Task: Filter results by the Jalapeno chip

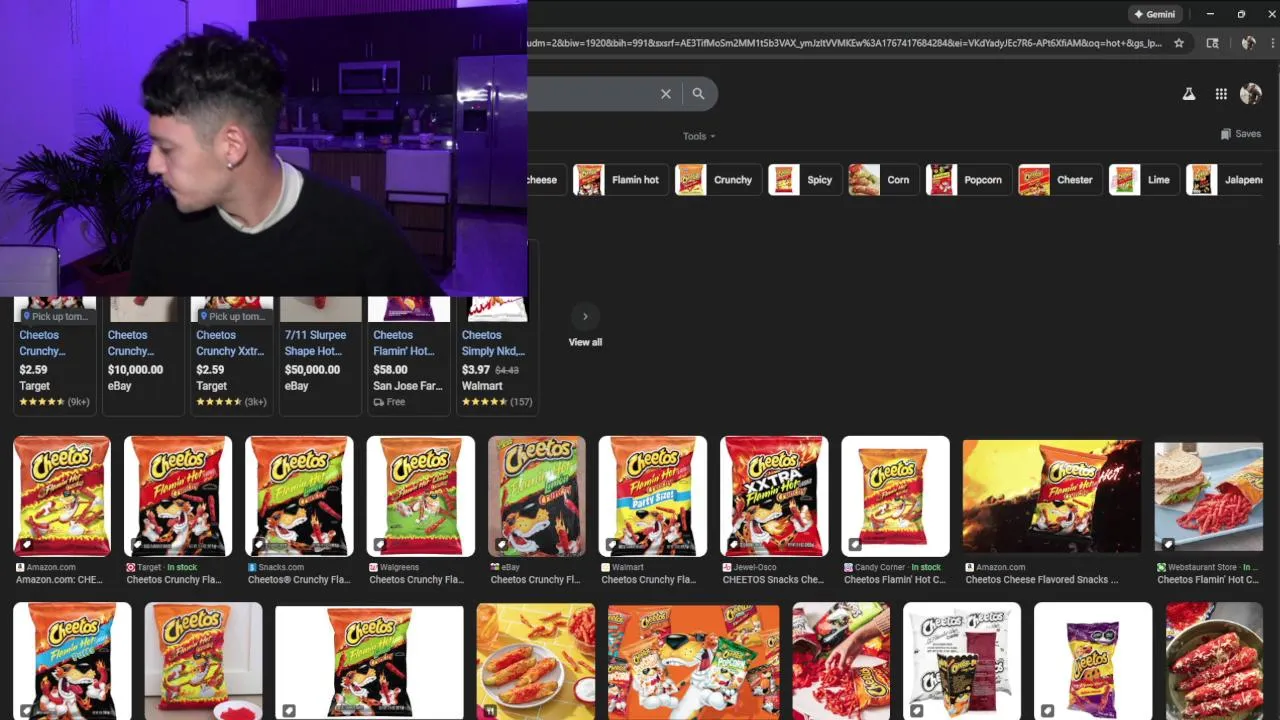Action: point(1225,180)
